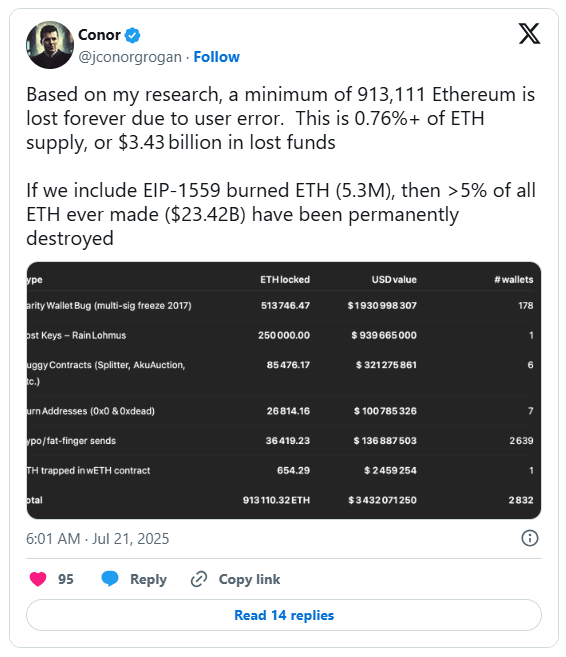The image size is (566, 657).
Task: Click the Conor display name
Action: 99,35
